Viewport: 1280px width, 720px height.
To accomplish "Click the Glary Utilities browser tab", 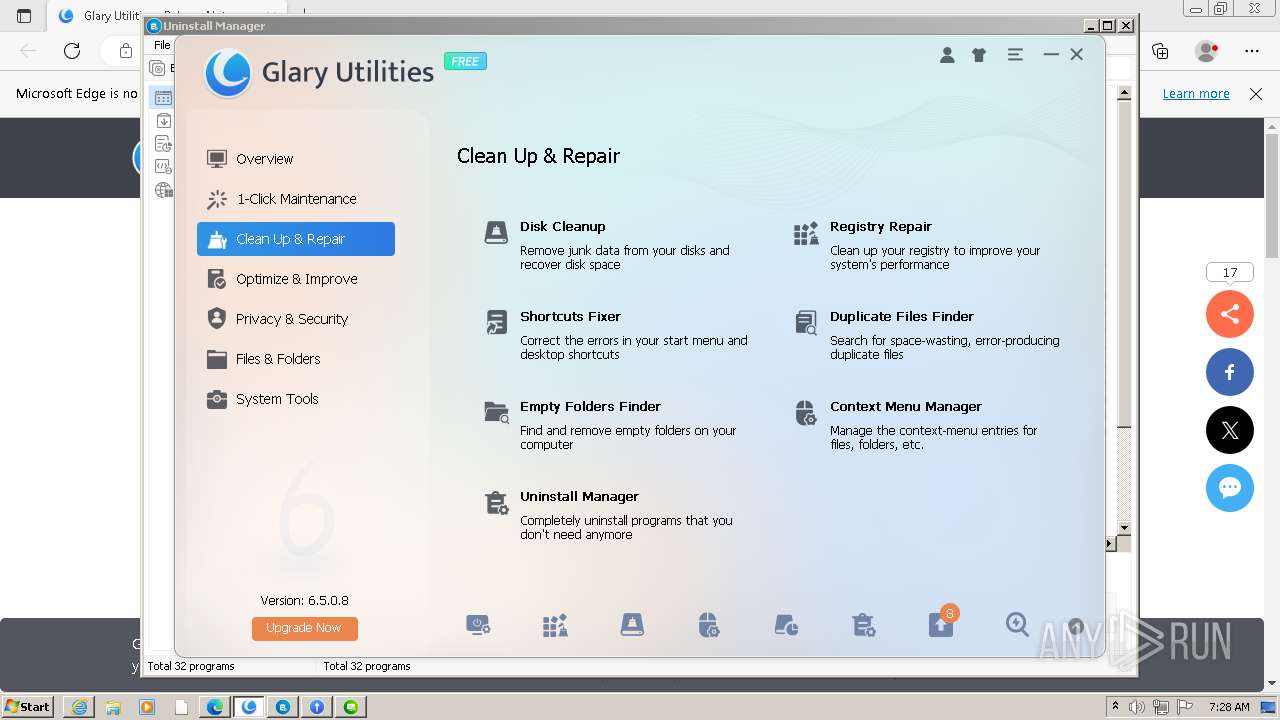I will tap(100, 16).
